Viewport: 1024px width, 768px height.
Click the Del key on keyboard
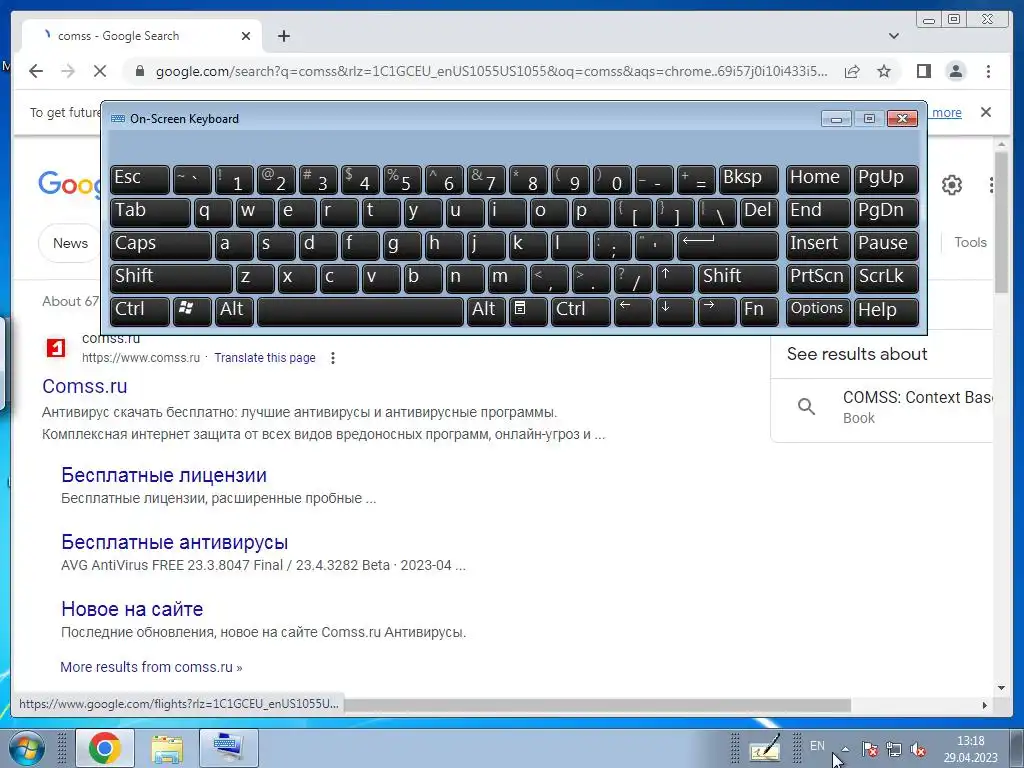tap(759, 213)
